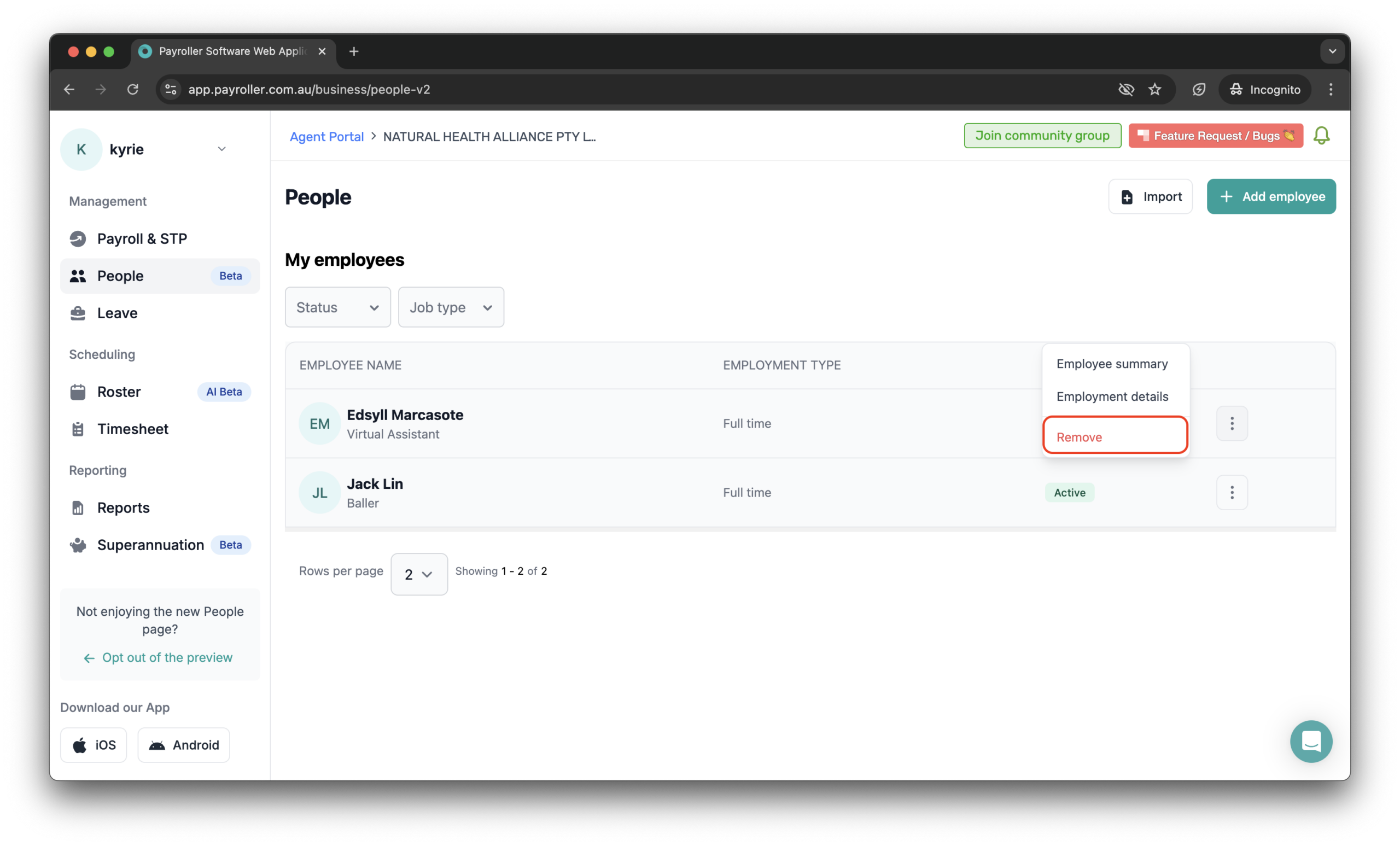
Task: Click the JL avatar of Jack Lin
Action: (x=319, y=493)
